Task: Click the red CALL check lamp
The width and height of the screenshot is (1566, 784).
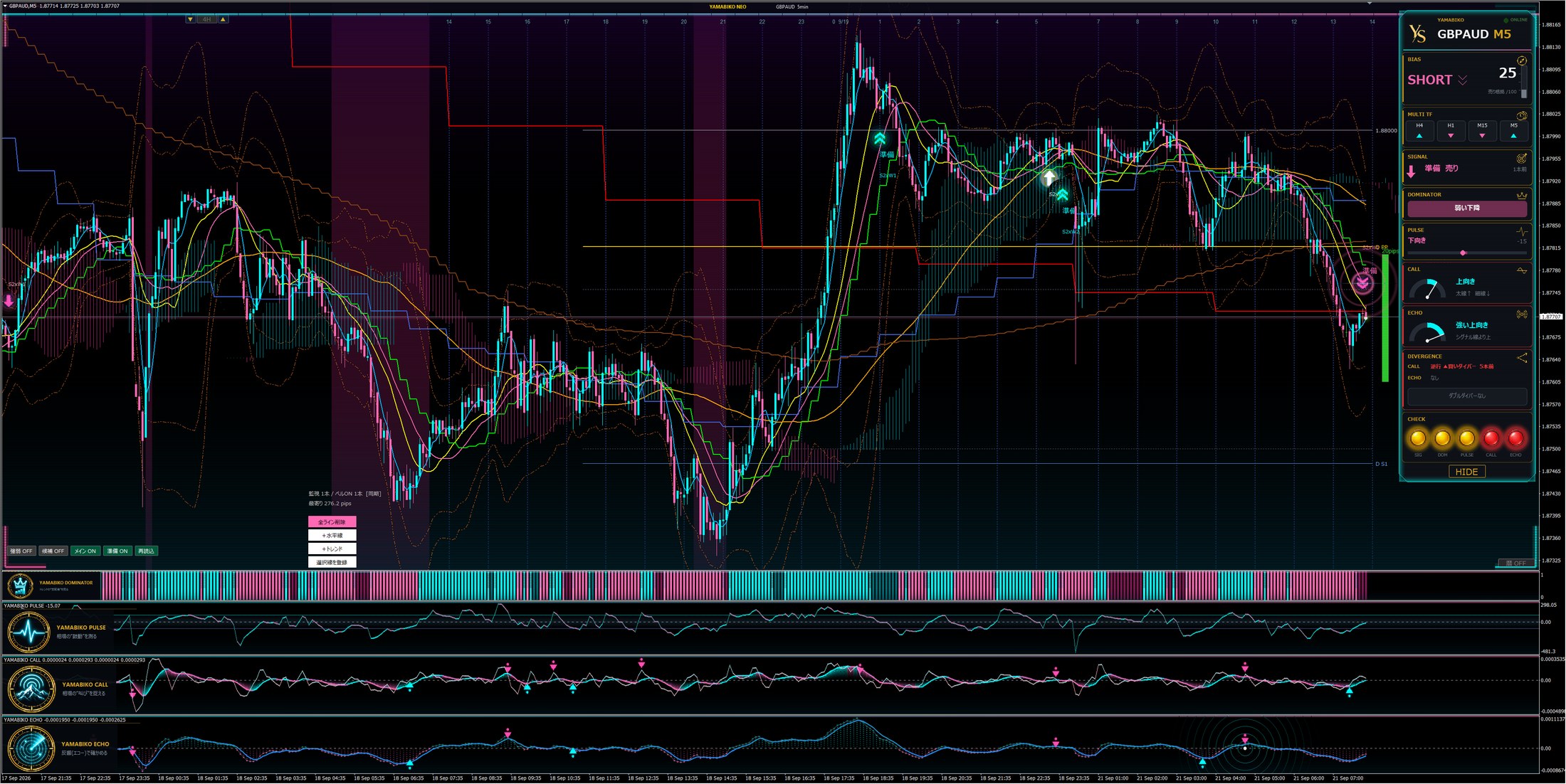Action: (1491, 438)
